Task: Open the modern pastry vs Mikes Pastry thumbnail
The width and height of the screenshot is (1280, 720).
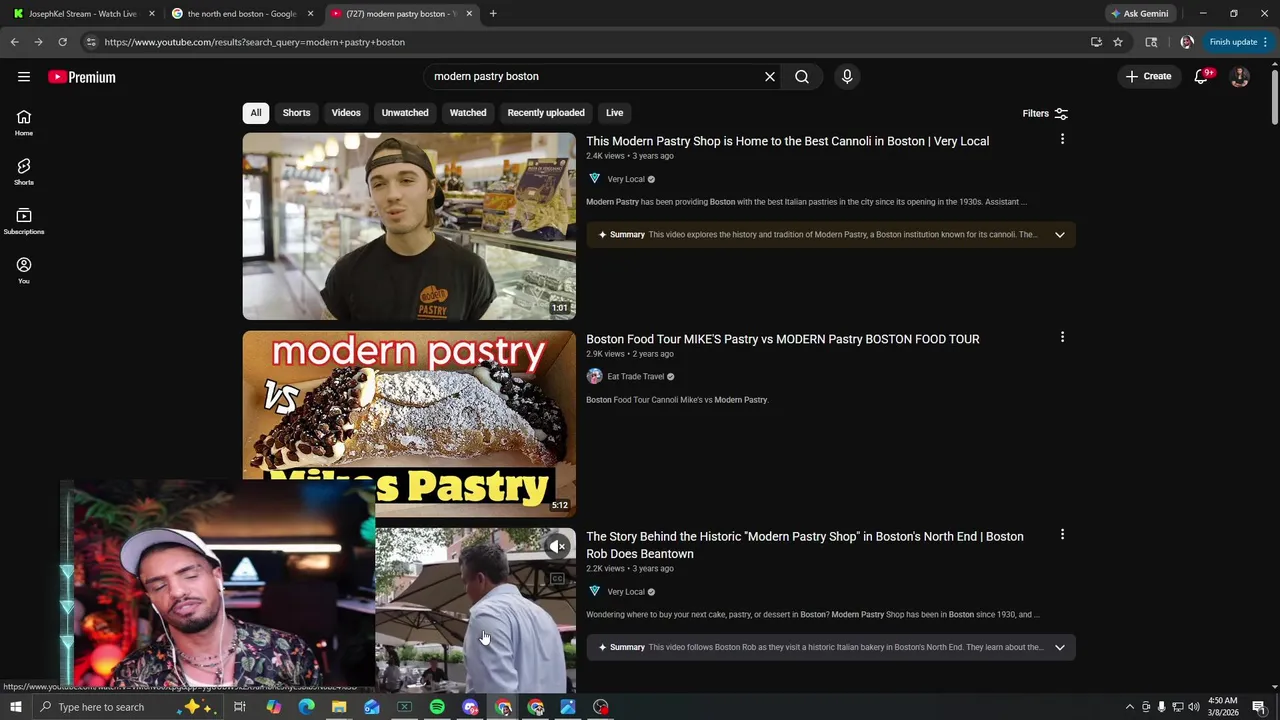Action: pos(409,424)
